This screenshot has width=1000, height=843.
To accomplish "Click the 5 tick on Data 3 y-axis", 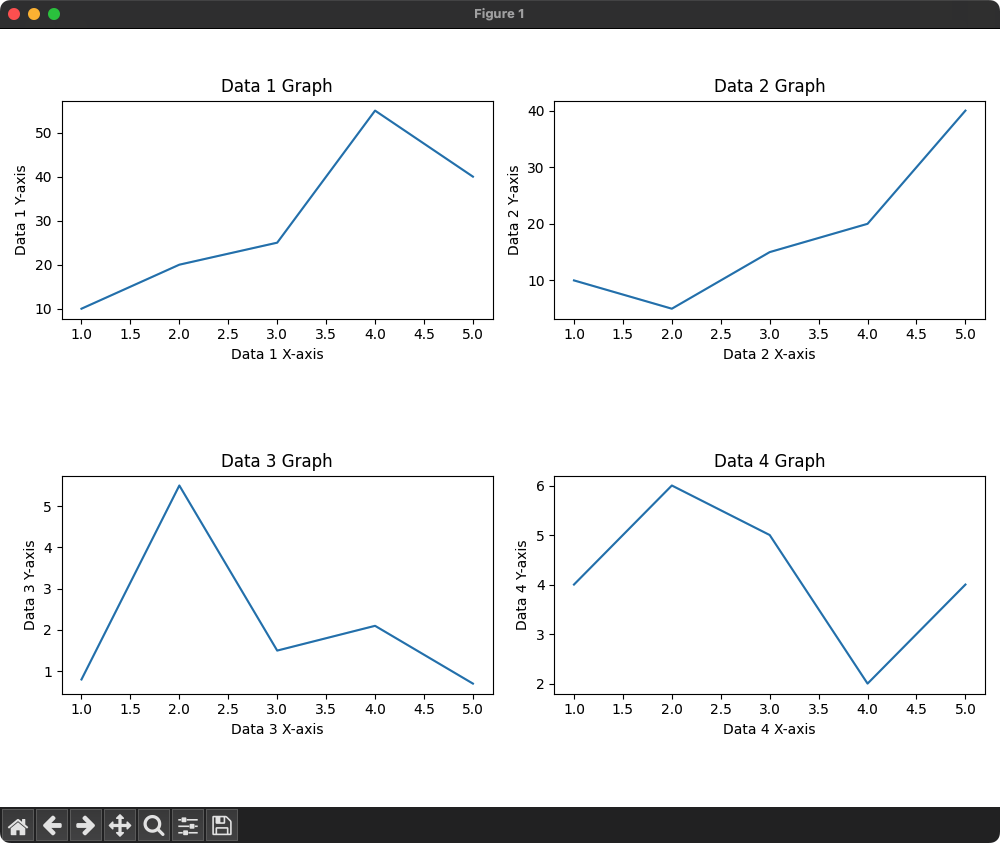I will (48, 507).
